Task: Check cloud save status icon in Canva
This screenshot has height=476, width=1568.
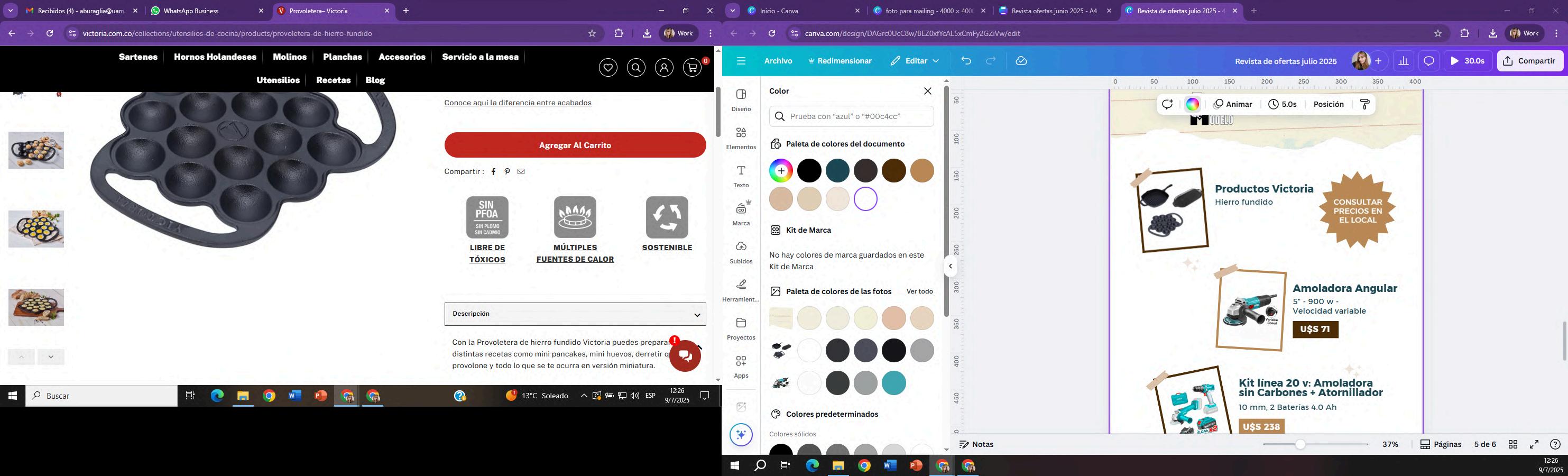Action: pos(1021,61)
